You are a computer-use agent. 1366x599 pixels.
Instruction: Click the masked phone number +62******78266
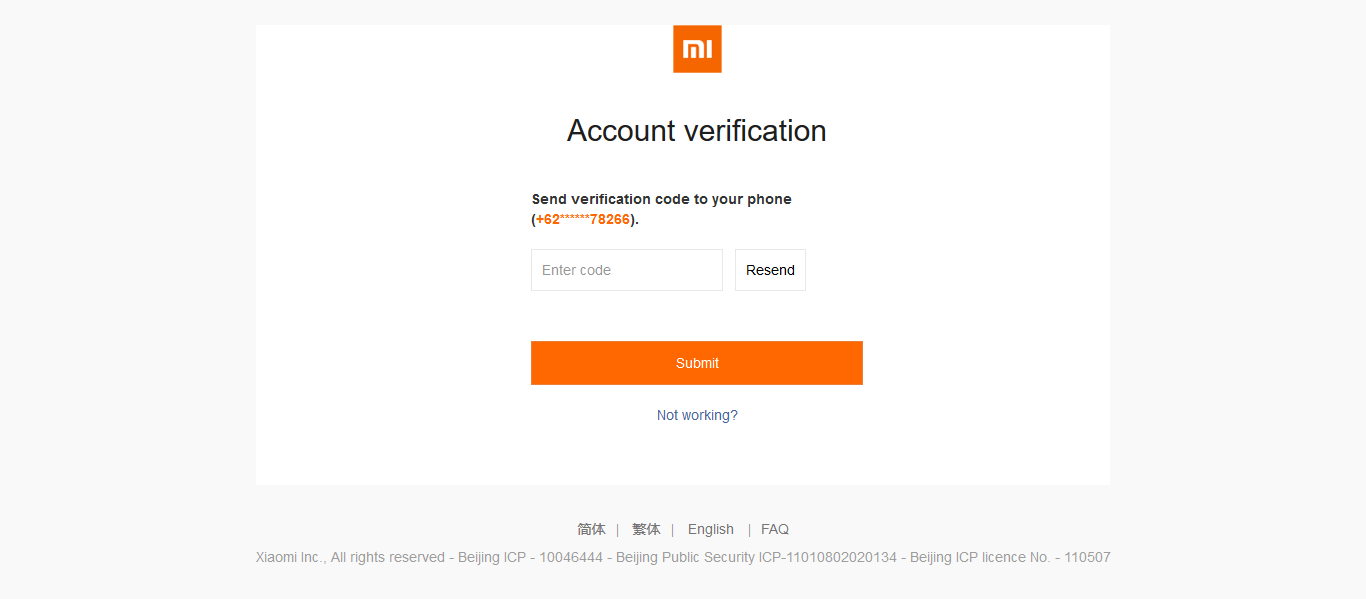[583, 219]
